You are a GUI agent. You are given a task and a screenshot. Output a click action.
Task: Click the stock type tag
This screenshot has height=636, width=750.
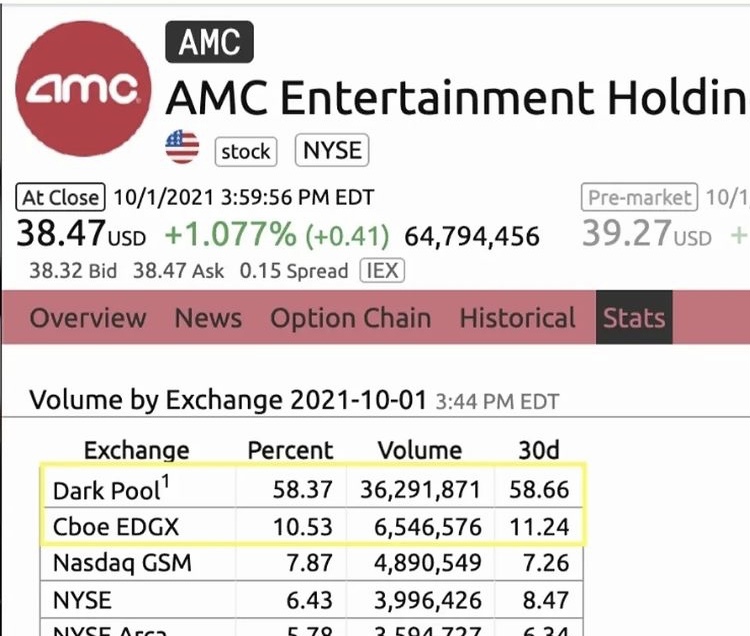click(x=245, y=151)
